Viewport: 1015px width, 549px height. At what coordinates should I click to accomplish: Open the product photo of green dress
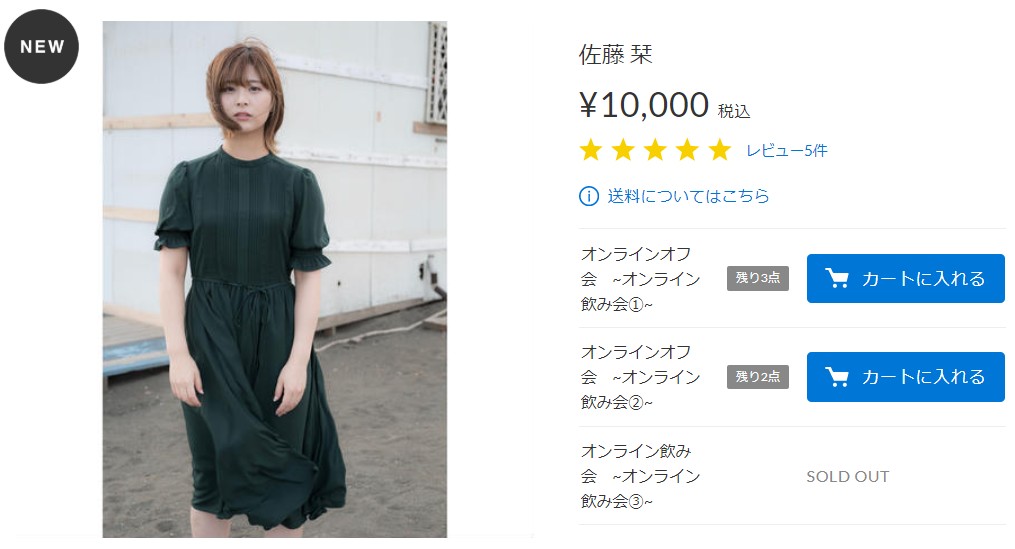pos(274,279)
